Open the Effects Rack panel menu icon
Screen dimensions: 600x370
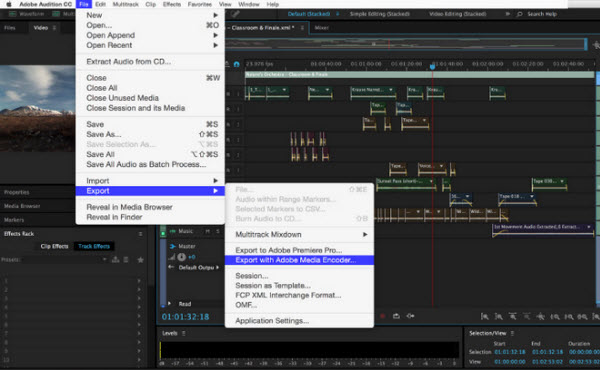point(140,234)
